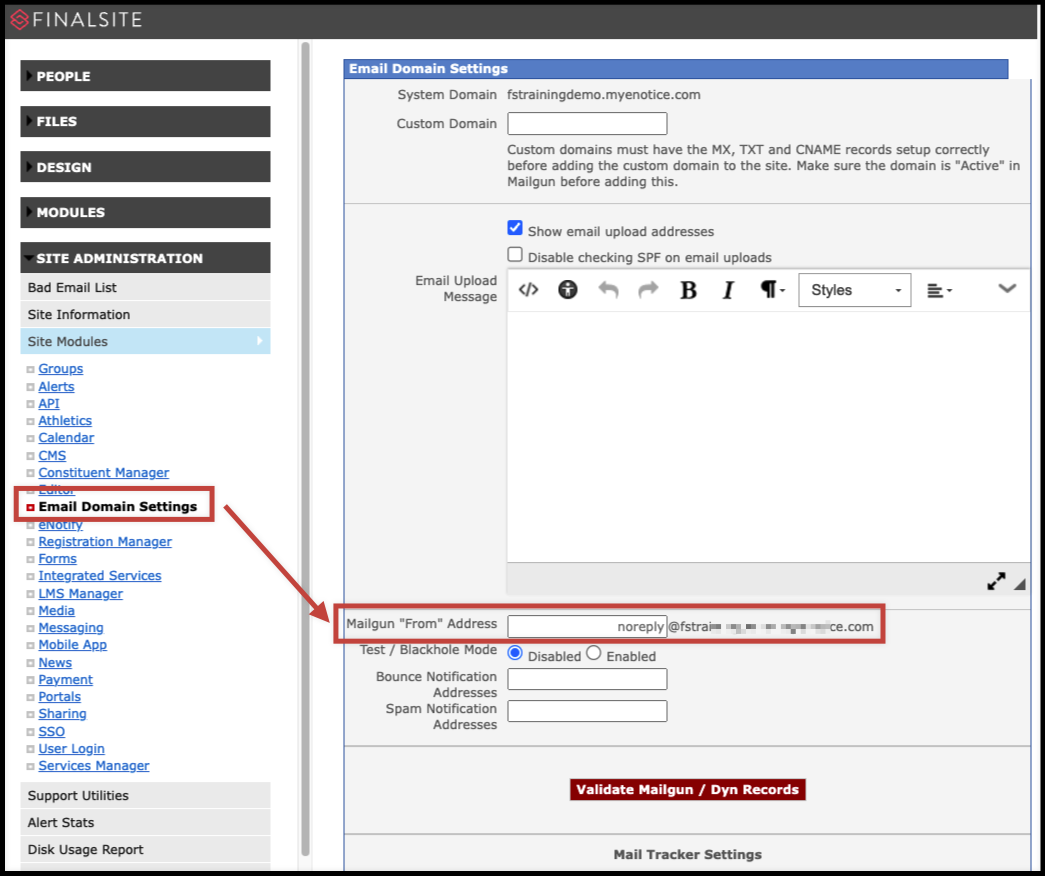This screenshot has height=876, width=1045.
Task: Open Site Information
Action: pos(145,314)
